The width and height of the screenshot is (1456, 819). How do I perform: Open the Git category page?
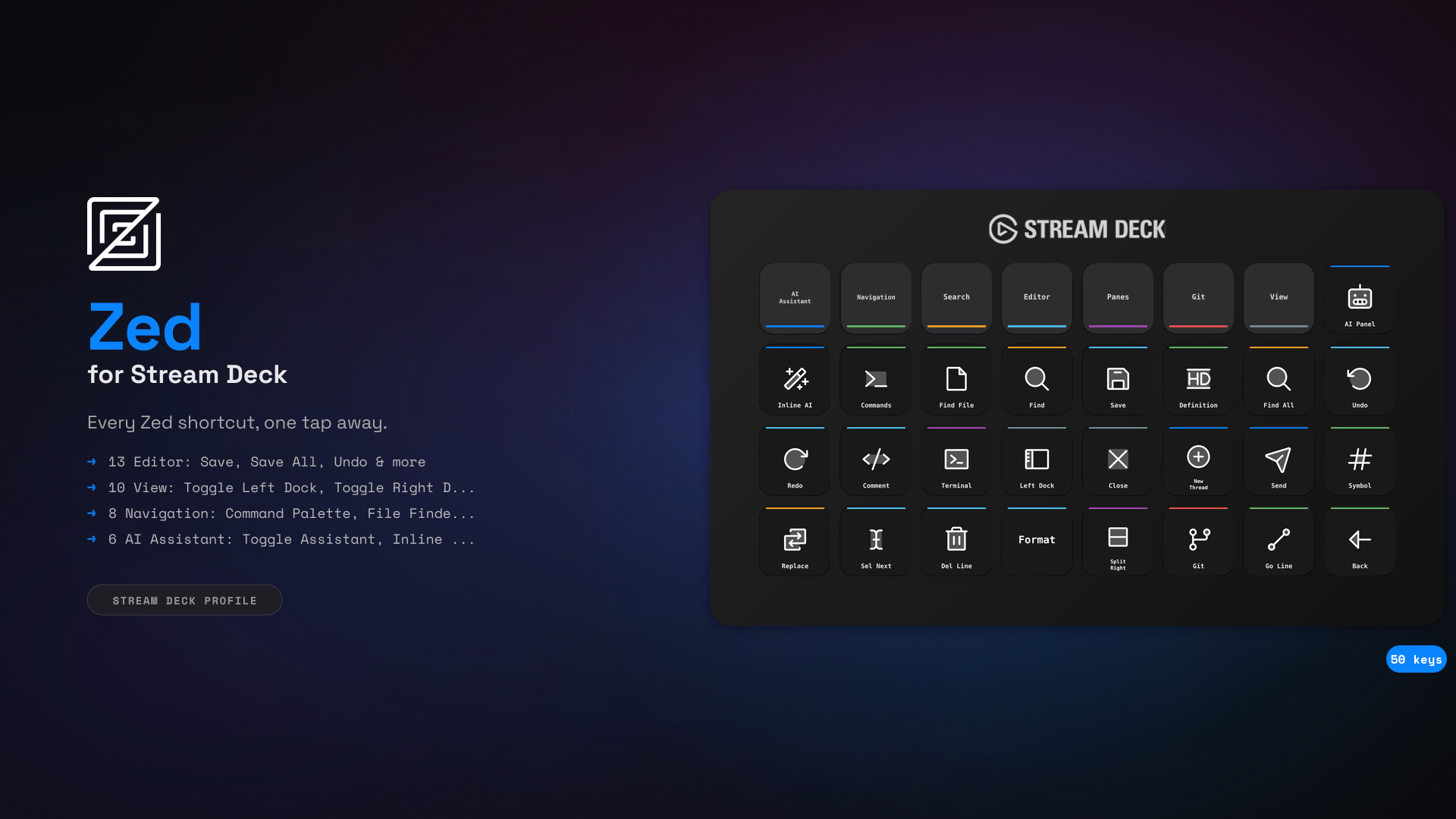[1198, 297]
